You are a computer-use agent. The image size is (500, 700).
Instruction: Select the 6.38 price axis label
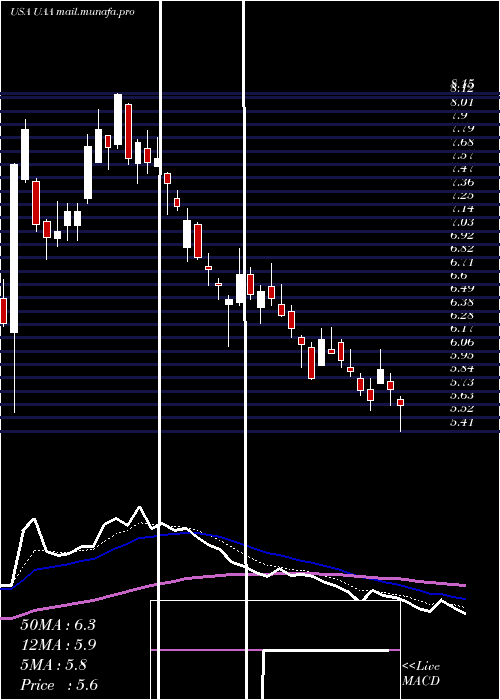point(462,302)
